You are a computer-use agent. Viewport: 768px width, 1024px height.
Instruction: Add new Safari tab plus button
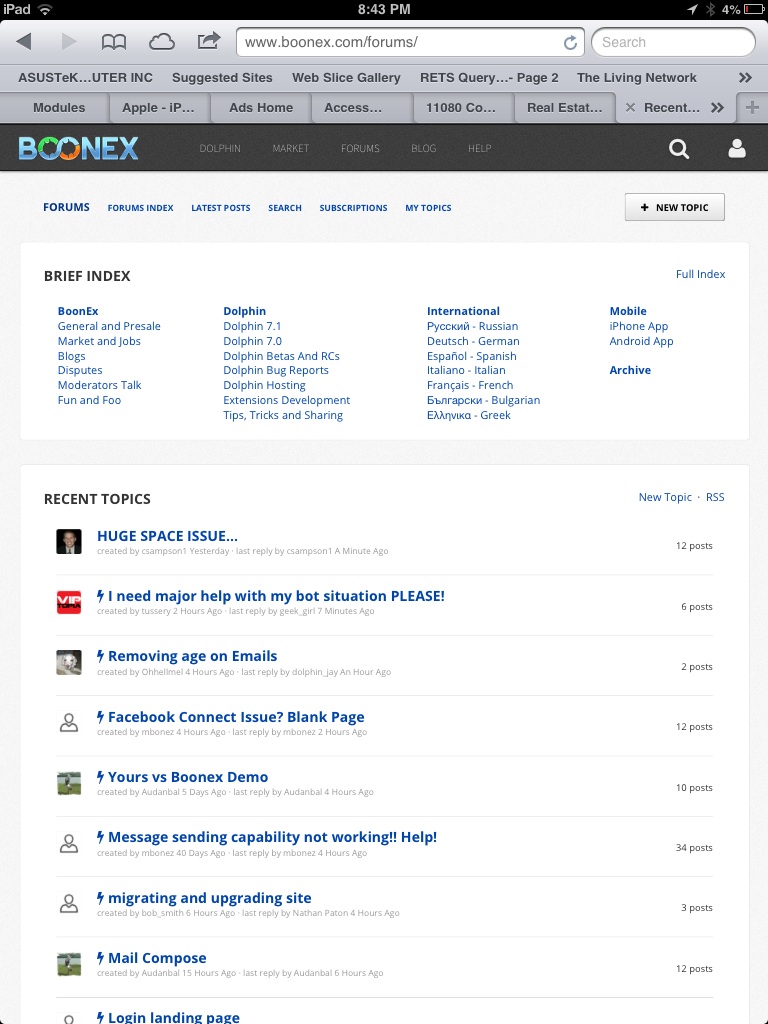click(x=752, y=108)
